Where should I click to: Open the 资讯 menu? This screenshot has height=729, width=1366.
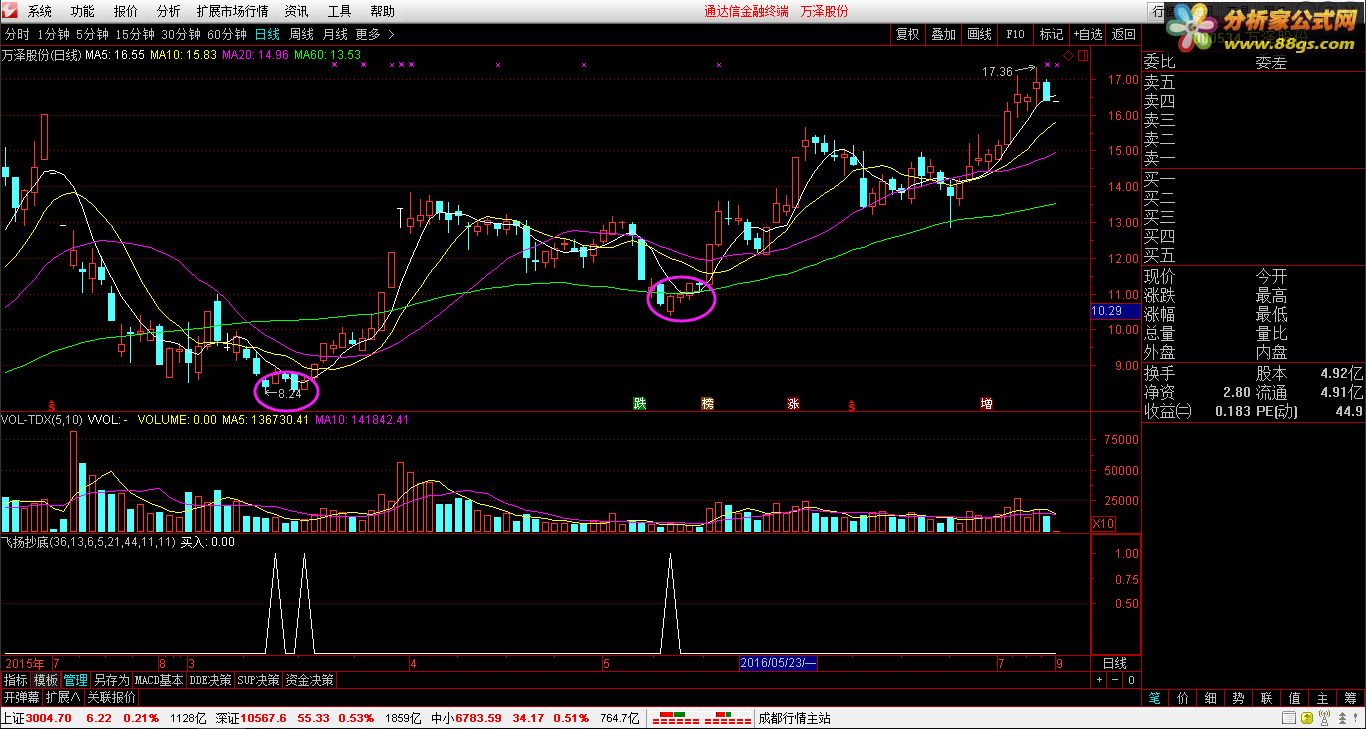(x=296, y=12)
